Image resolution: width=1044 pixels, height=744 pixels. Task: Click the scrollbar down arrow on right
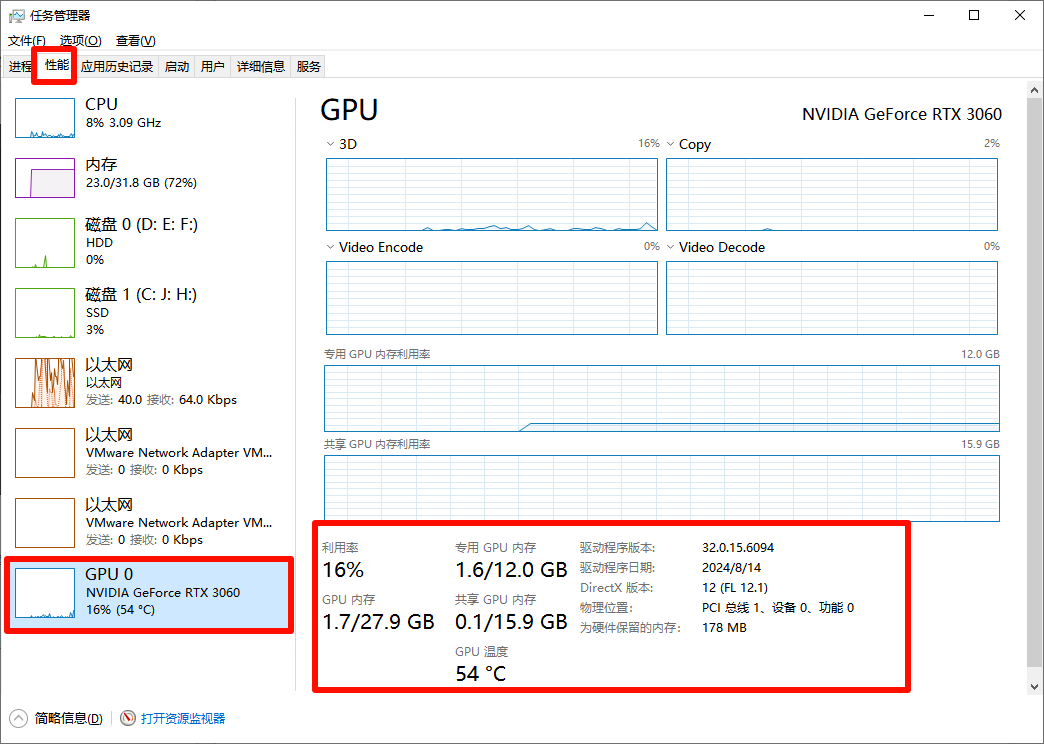(x=1034, y=686)
